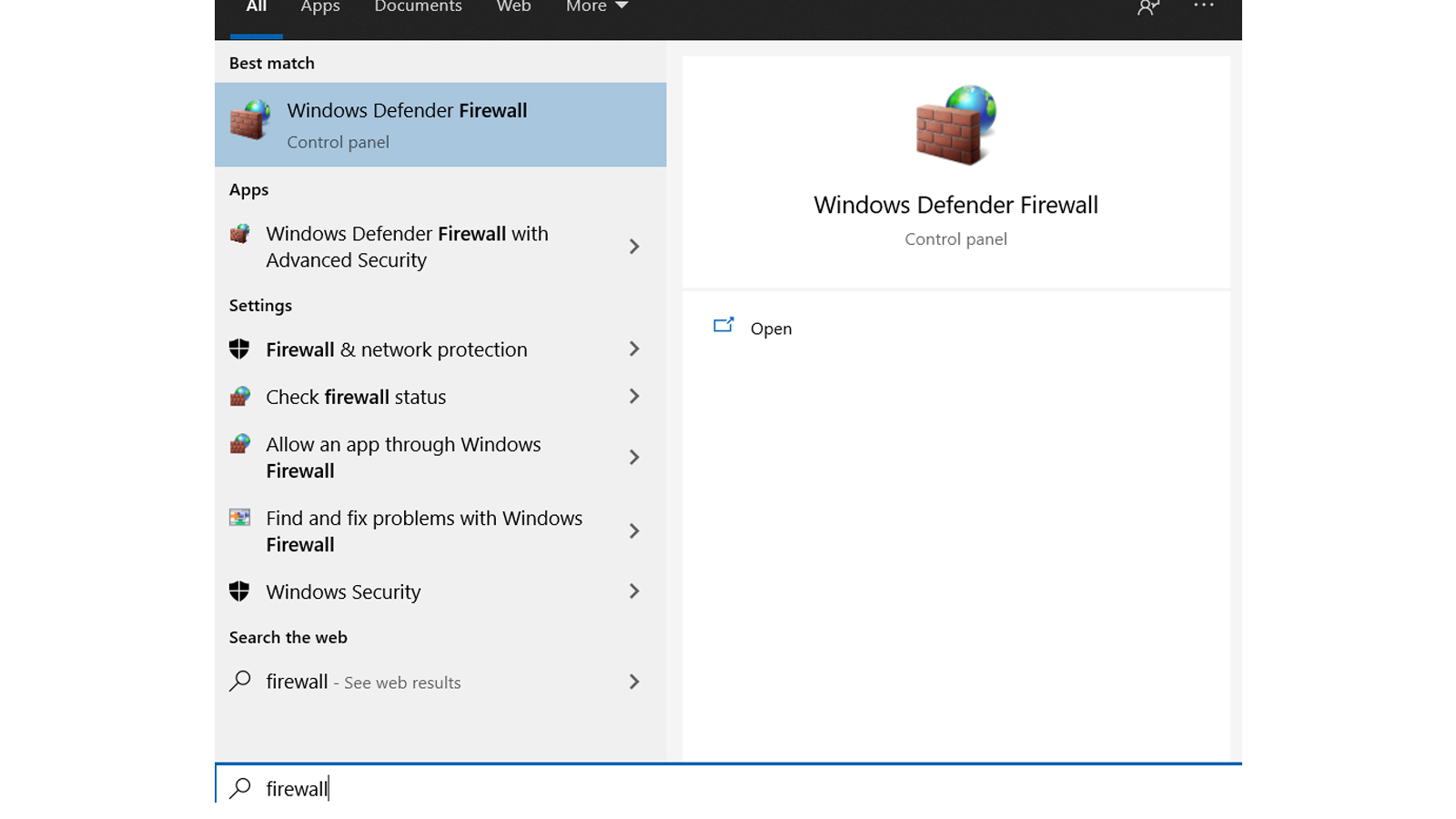The width and height of the screenshot is (1456, 819).
Task: Click the troubleshooter icon beside Find and fix problems
Action: [x=240, y=518]
